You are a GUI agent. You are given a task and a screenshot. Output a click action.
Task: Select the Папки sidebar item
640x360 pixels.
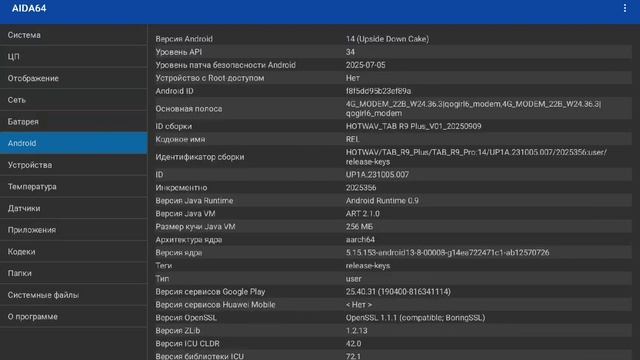coord(73,273)
